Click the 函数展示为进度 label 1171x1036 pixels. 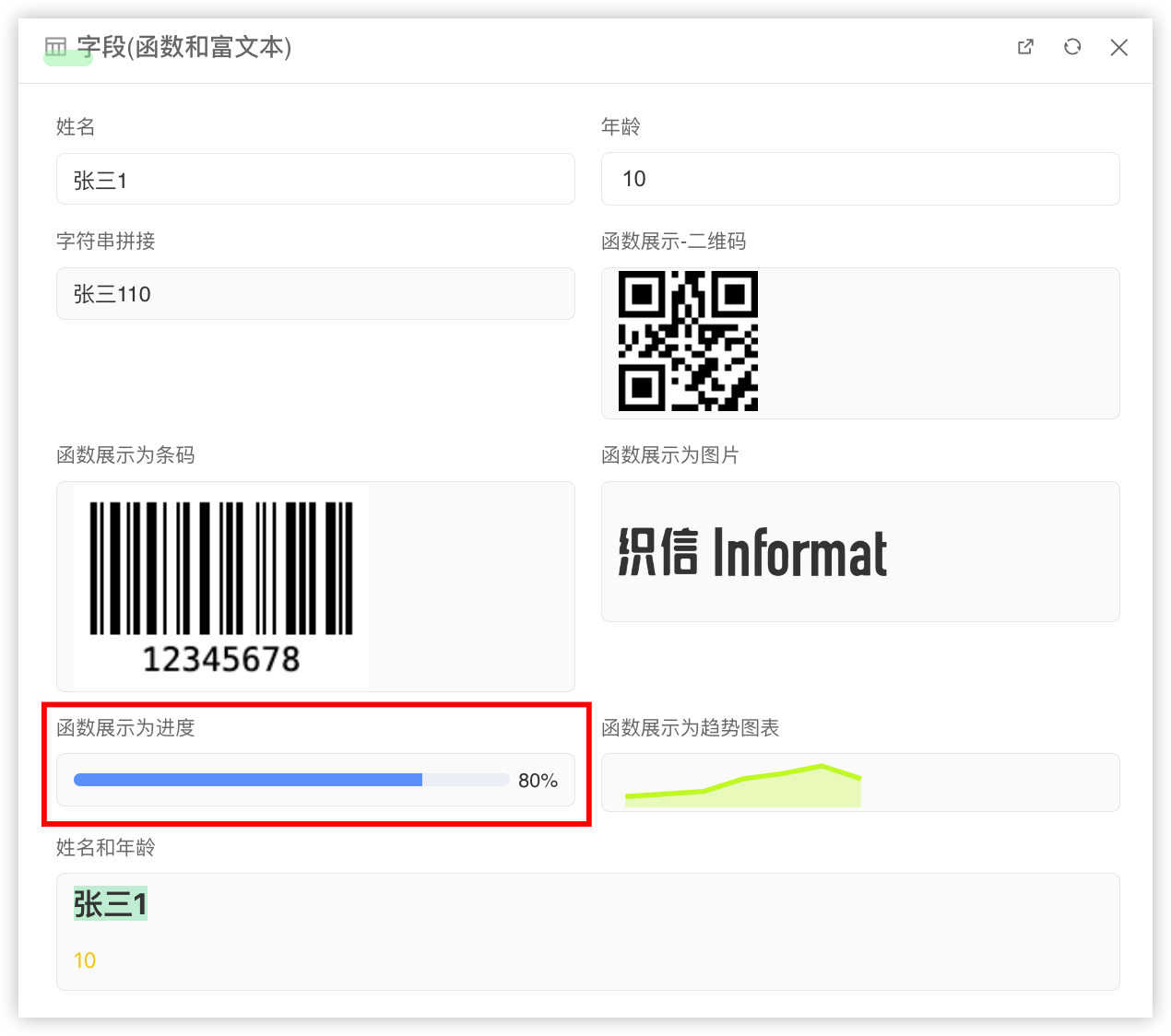(x=125, y=728)
